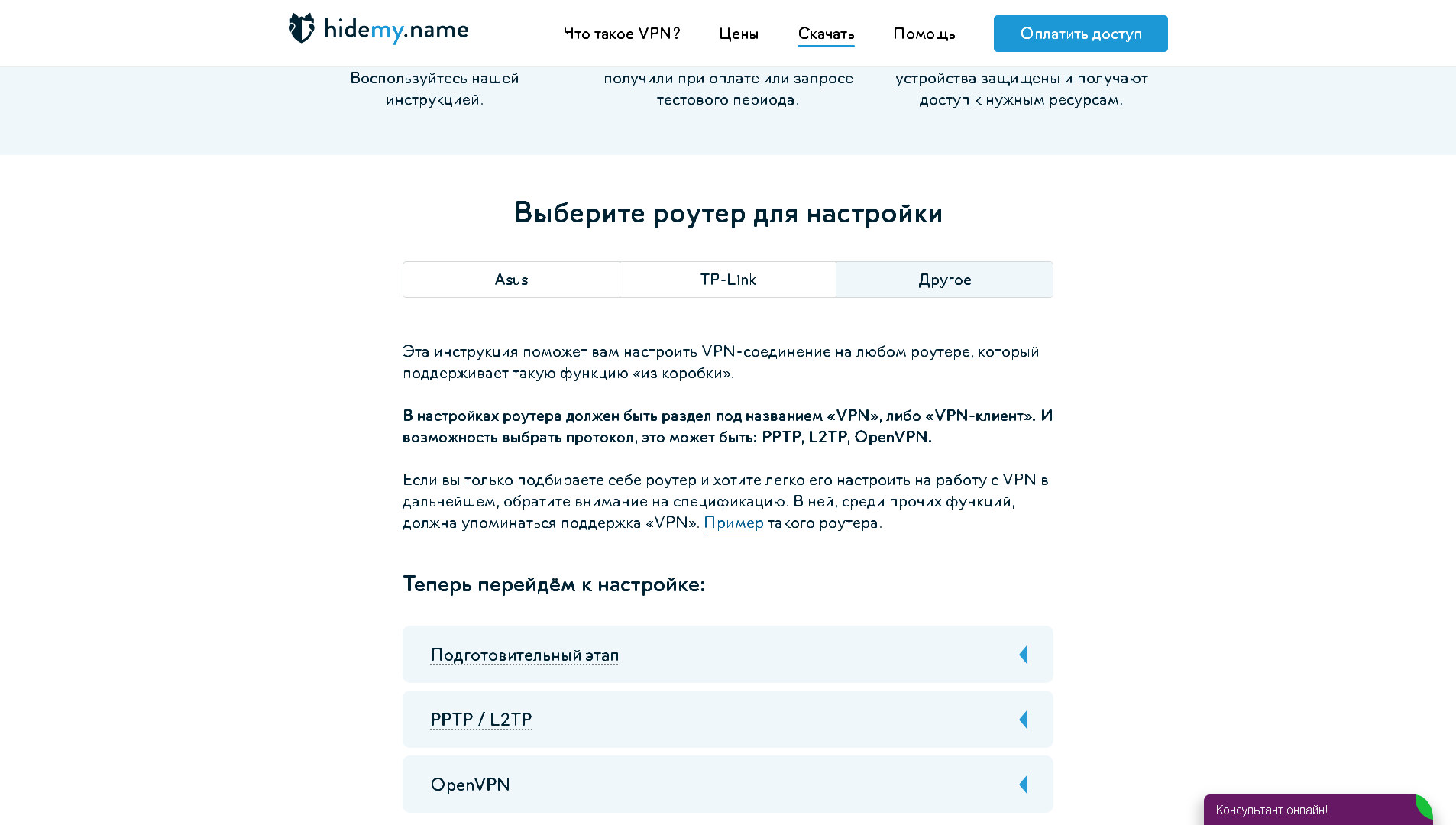Expand the OpenVPN section
The image size is (1456, 825).
point(728,785)
